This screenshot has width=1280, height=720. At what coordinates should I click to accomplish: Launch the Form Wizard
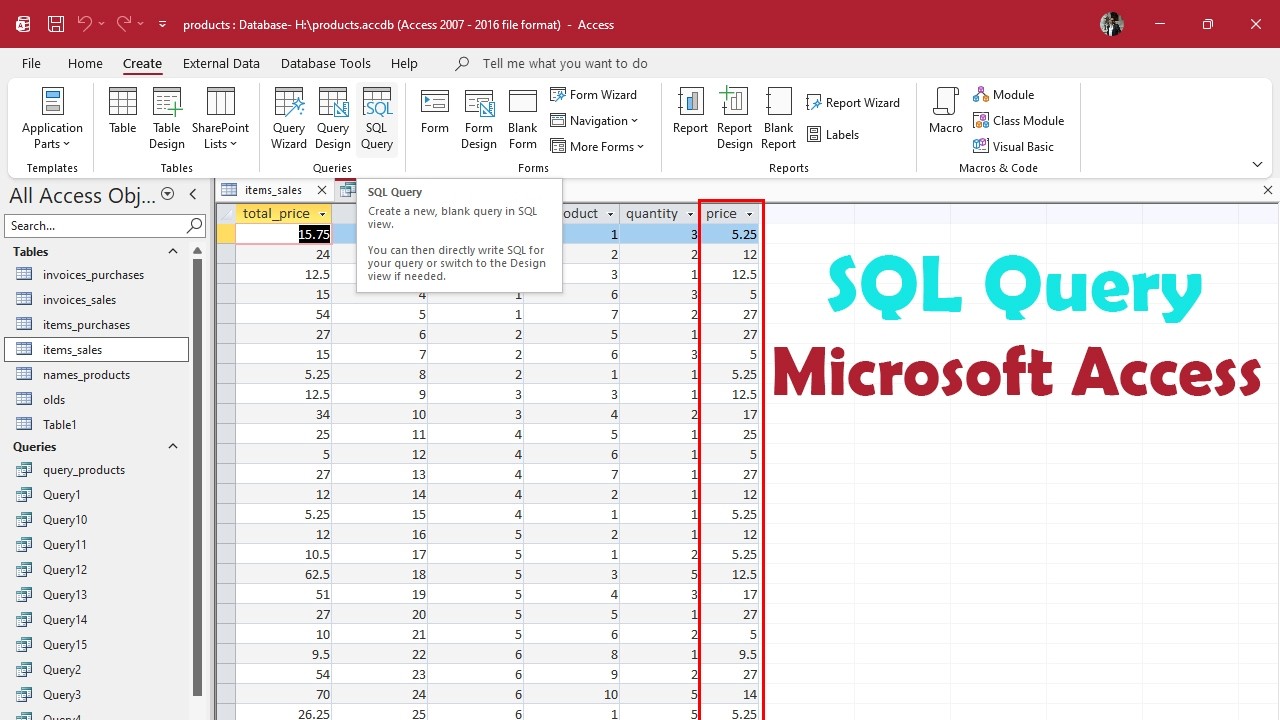593,95
